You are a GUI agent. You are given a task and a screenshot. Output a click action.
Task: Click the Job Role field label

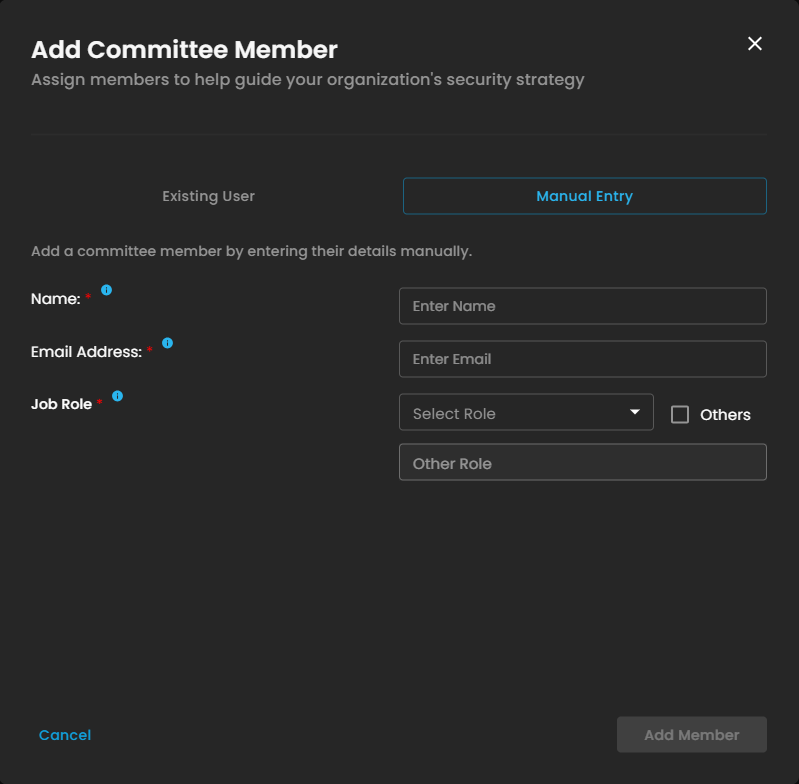click(61, 405)
